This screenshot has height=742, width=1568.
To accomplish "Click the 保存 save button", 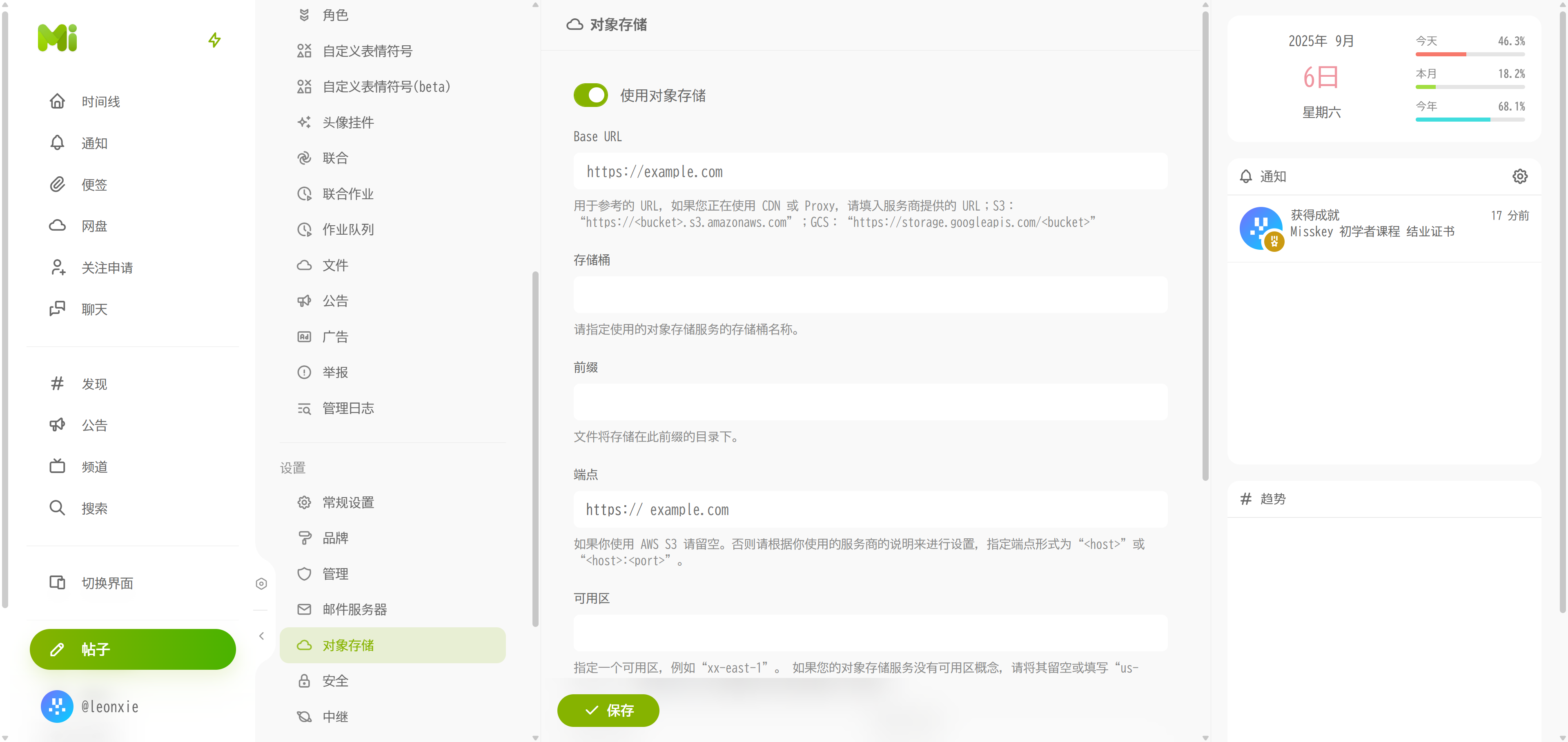I will [x=608, y=710].
